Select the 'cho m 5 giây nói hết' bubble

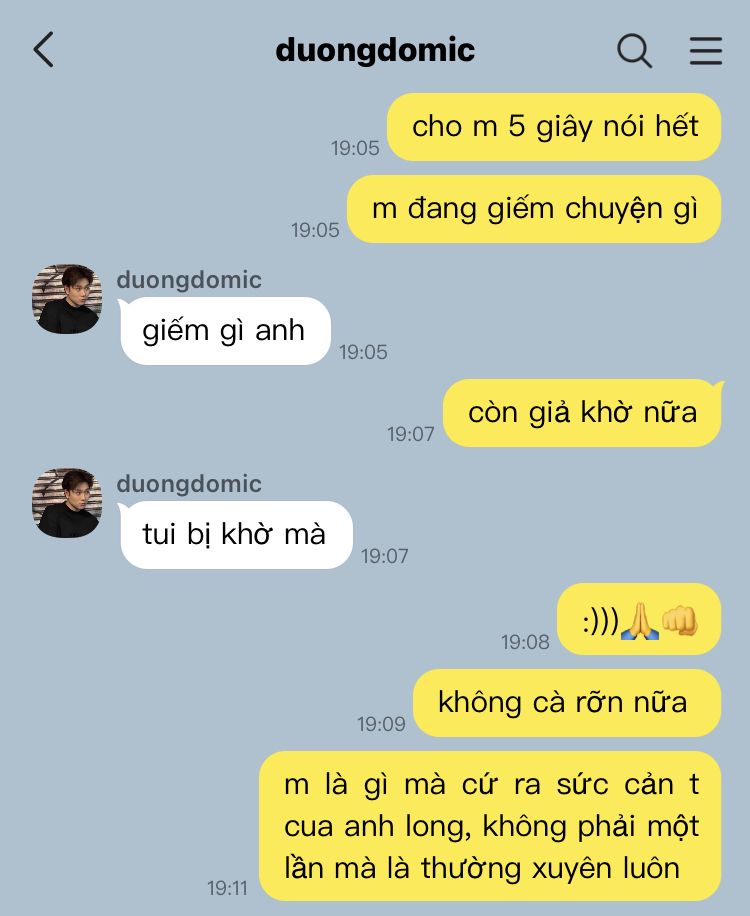coord(554,127)
